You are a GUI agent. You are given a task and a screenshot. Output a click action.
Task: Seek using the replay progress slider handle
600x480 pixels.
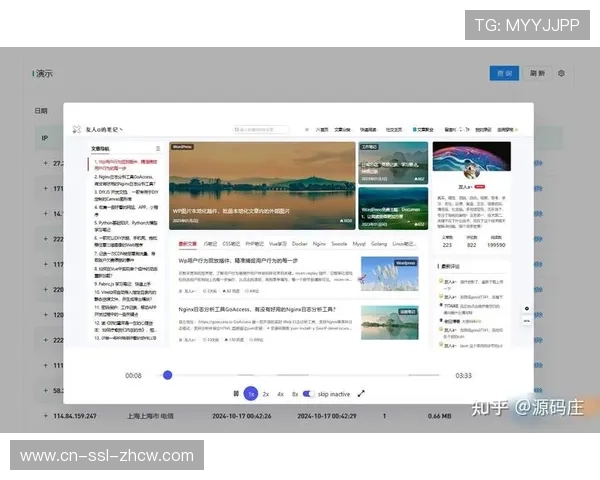click(x=167, y=375)
